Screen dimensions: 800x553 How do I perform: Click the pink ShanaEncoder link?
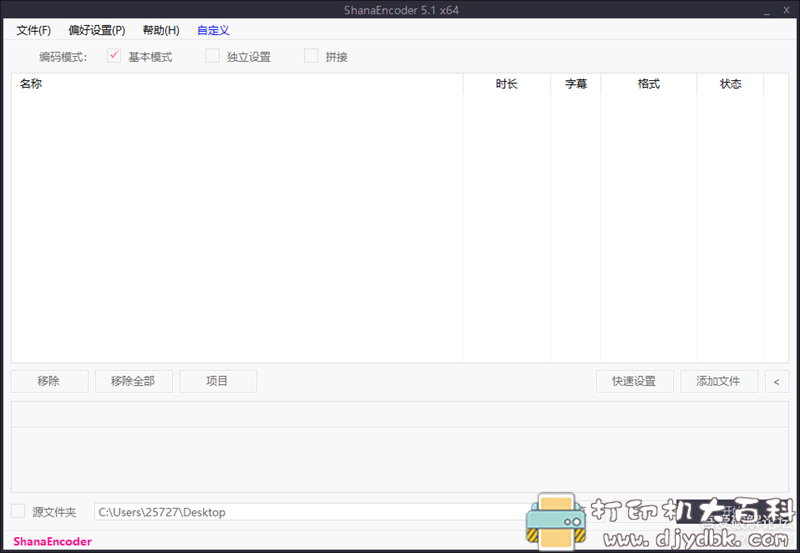pyautogui.click(x=53, y=541)
